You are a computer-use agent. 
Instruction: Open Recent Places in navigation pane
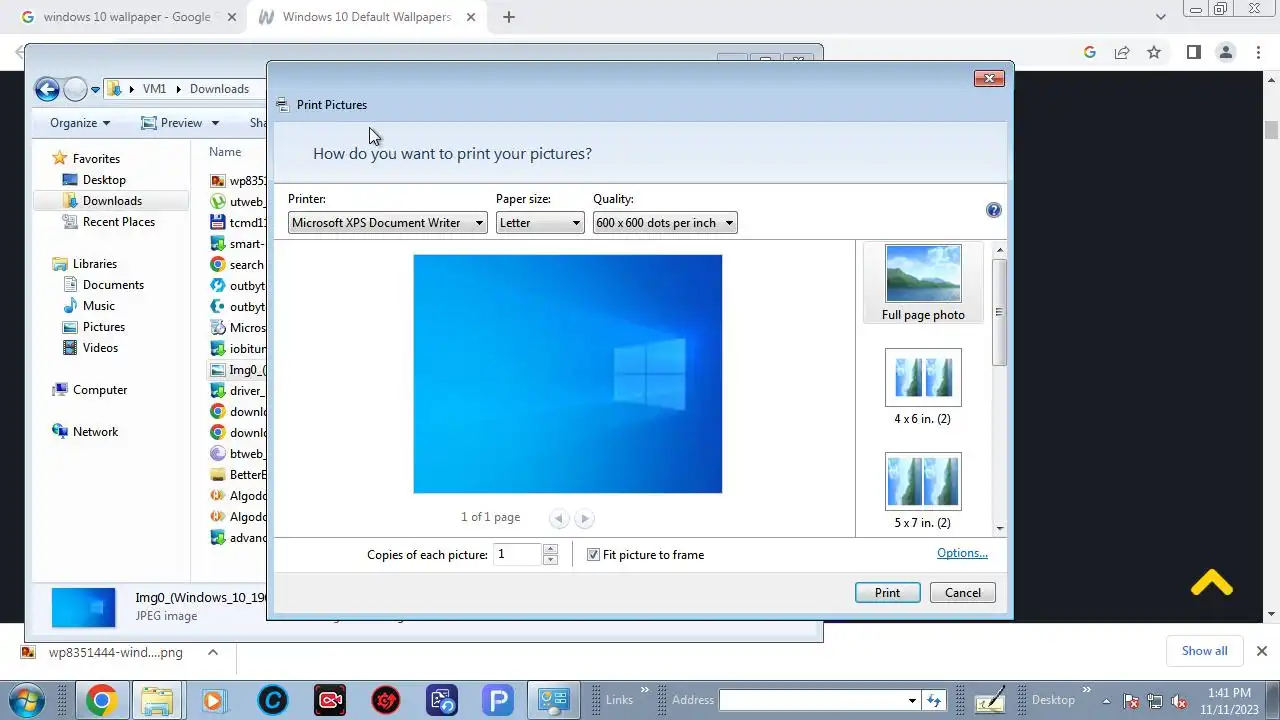[118, 222]
